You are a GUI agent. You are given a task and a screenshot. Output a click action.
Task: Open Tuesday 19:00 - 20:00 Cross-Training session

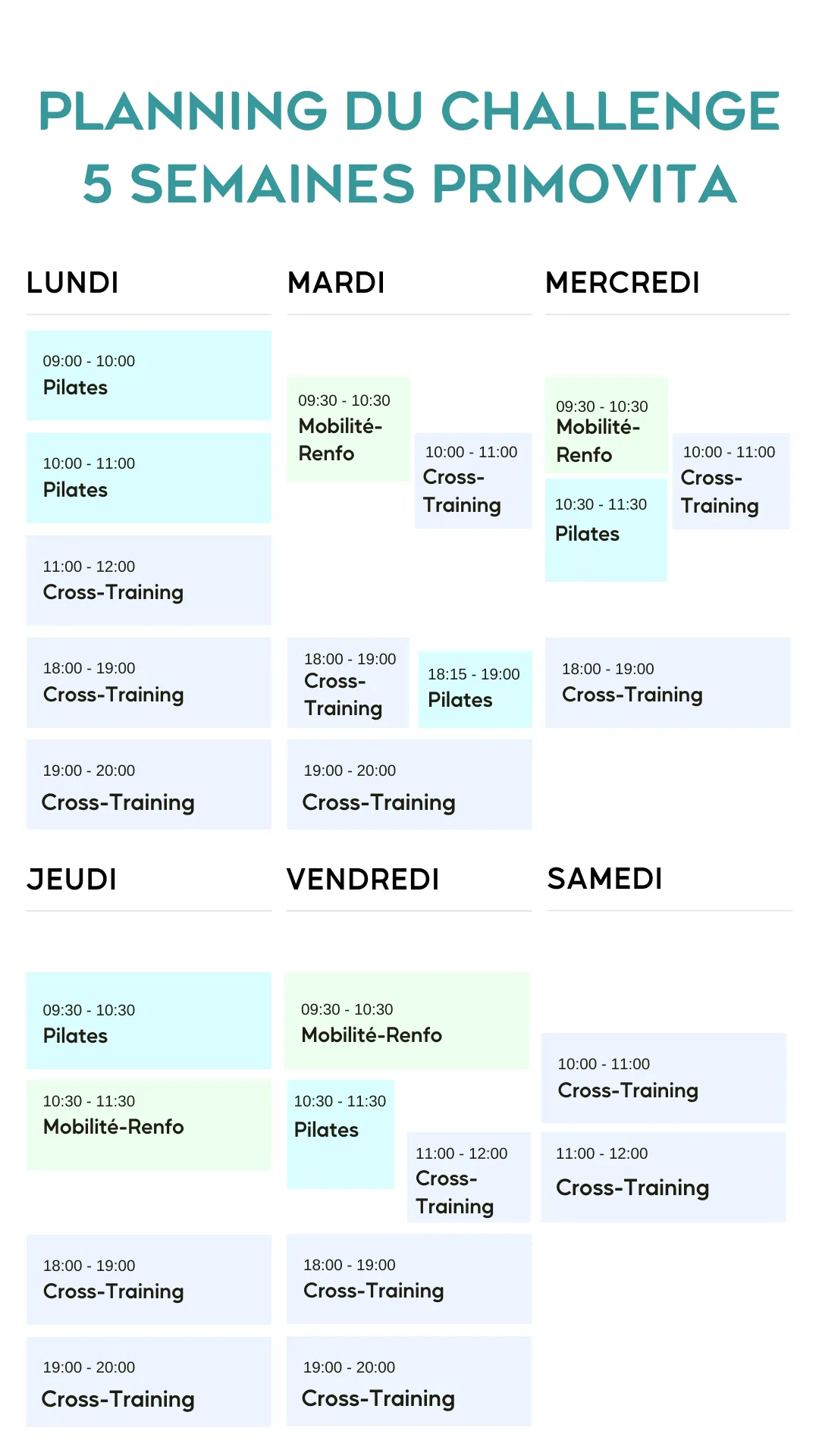(x=409, y=784)
